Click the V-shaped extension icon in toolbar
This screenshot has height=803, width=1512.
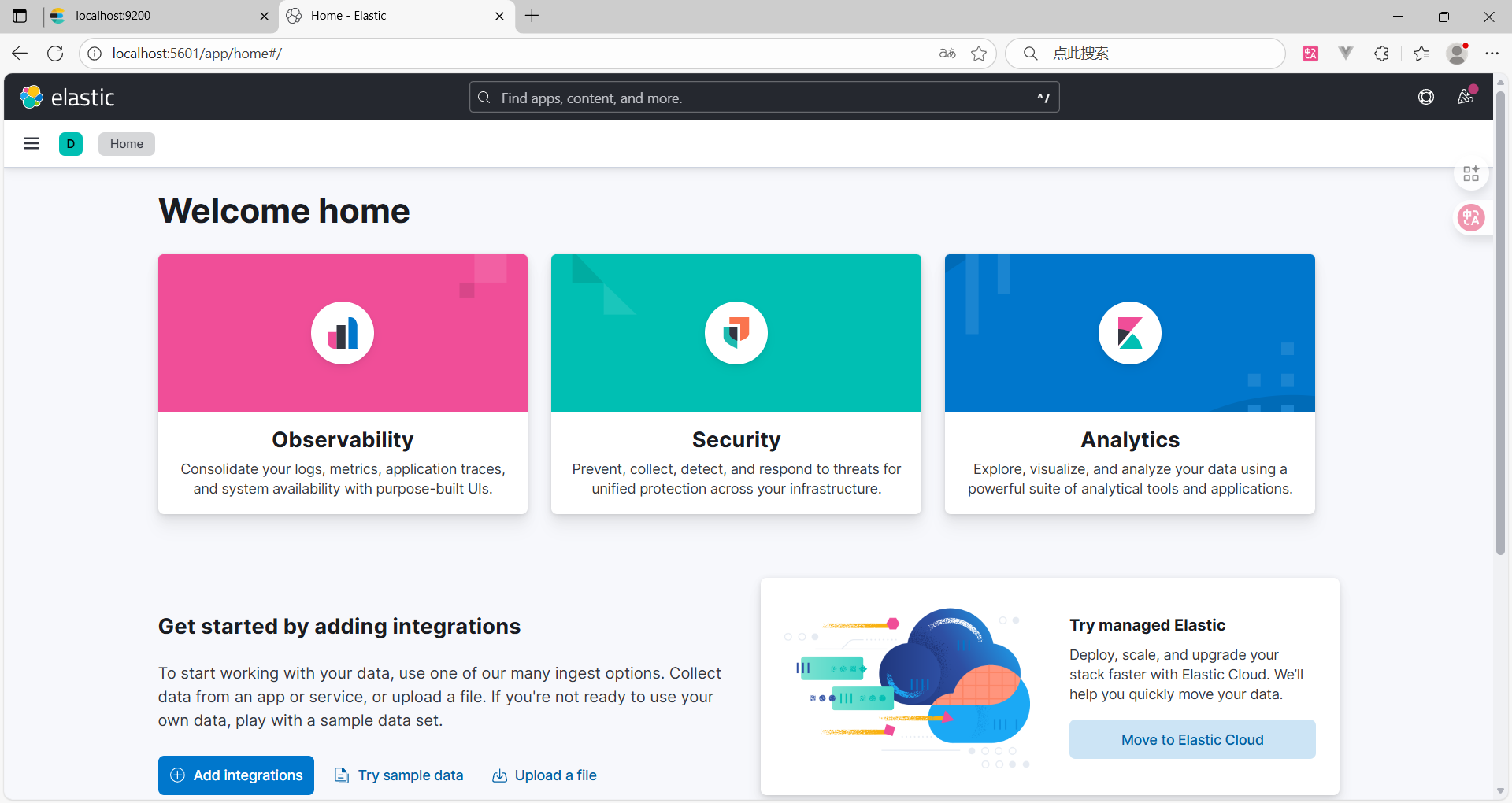pos(1346,54)
